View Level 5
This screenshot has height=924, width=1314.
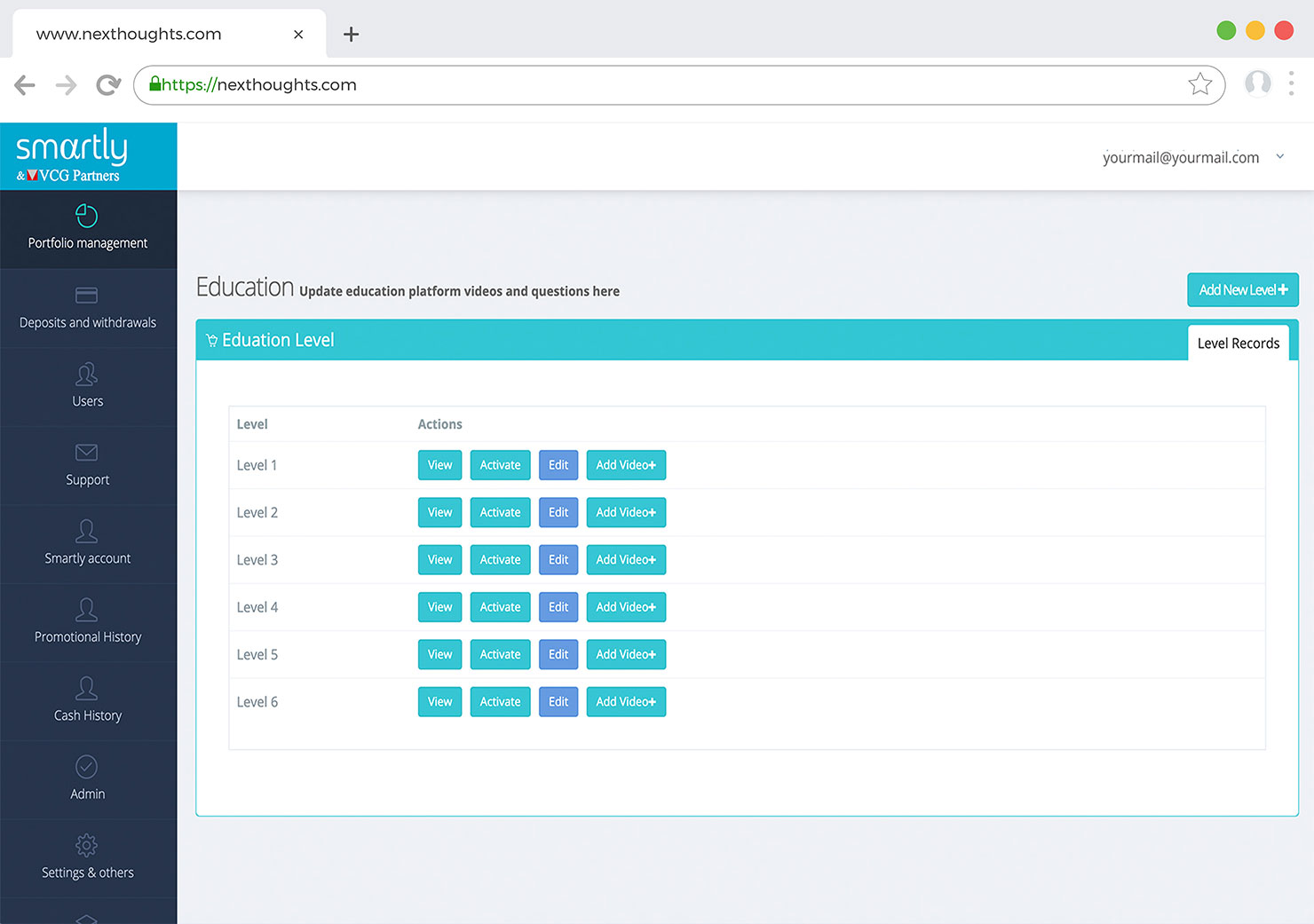point(439,654)
